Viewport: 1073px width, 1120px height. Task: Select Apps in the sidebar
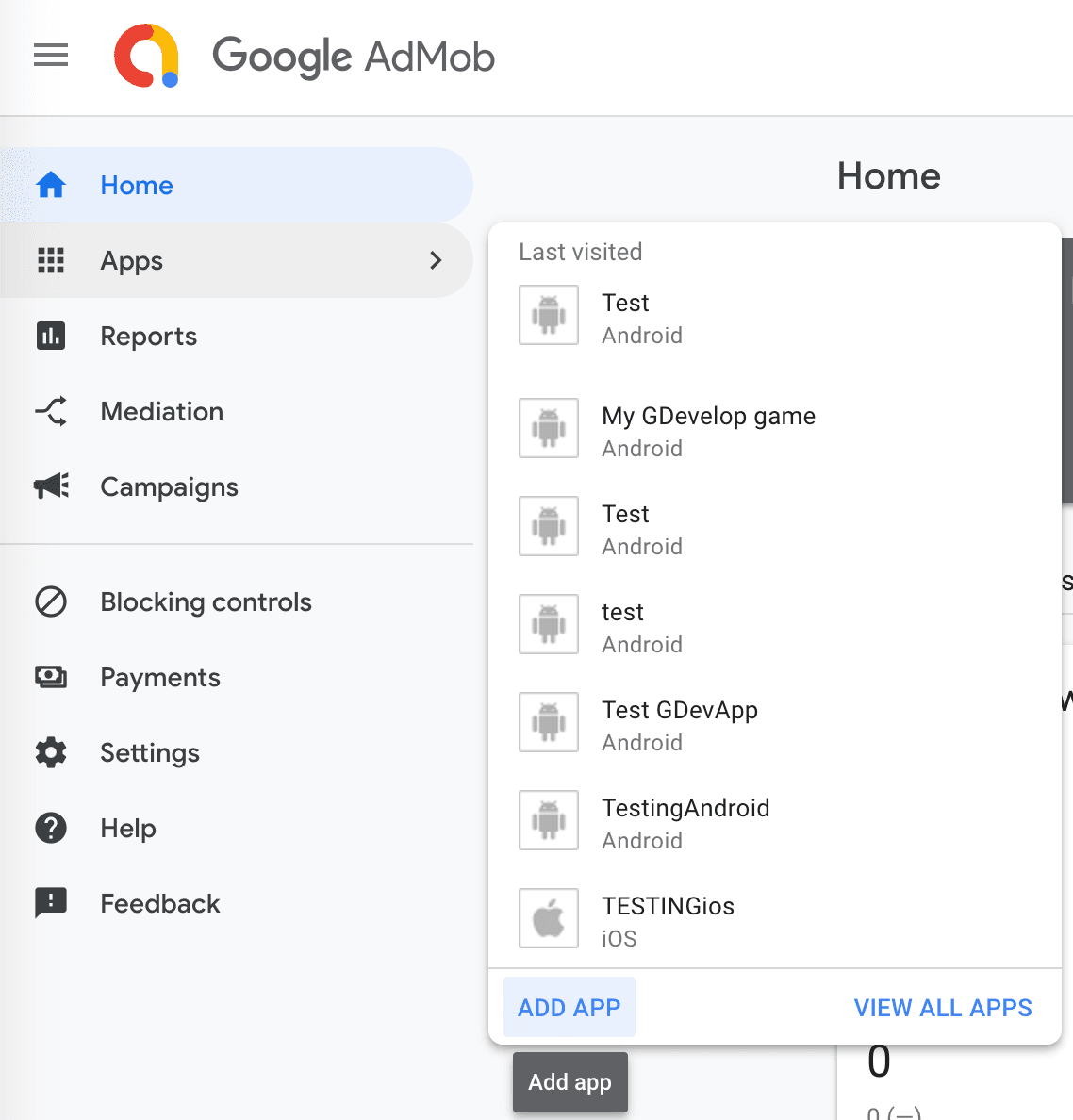(x=132, y=260)
